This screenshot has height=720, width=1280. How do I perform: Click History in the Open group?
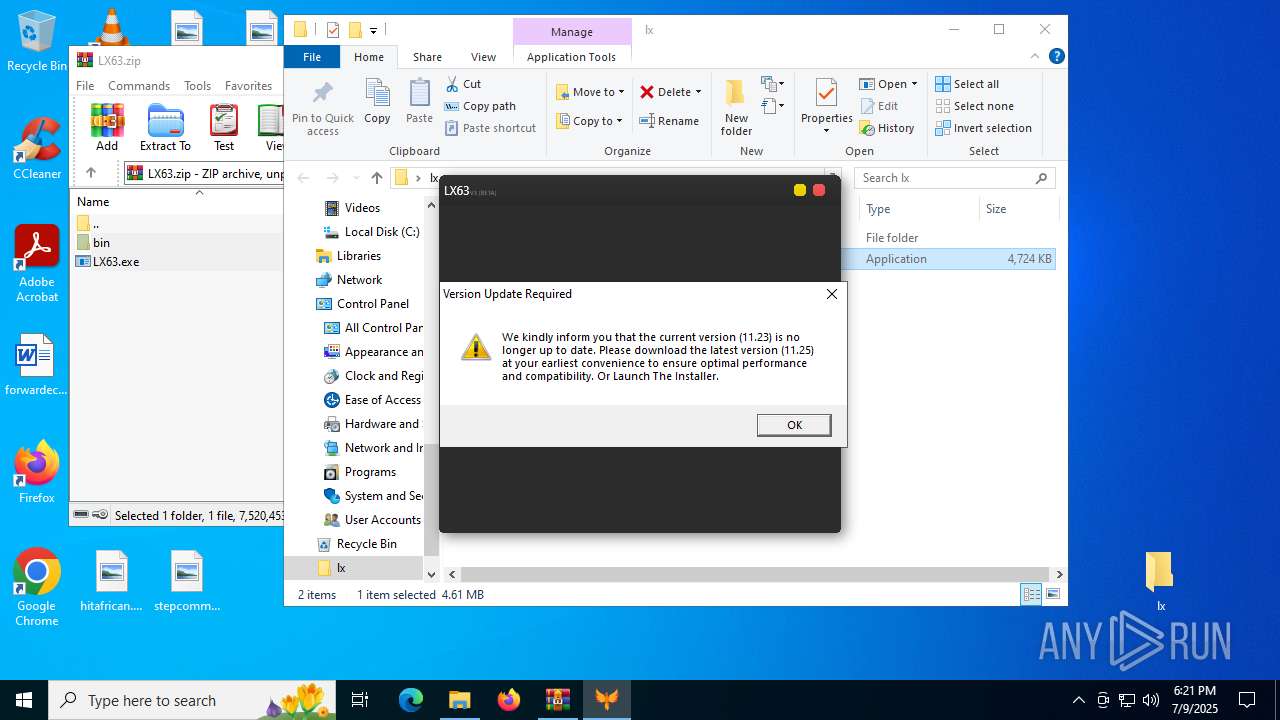click(x=887, y=128)
